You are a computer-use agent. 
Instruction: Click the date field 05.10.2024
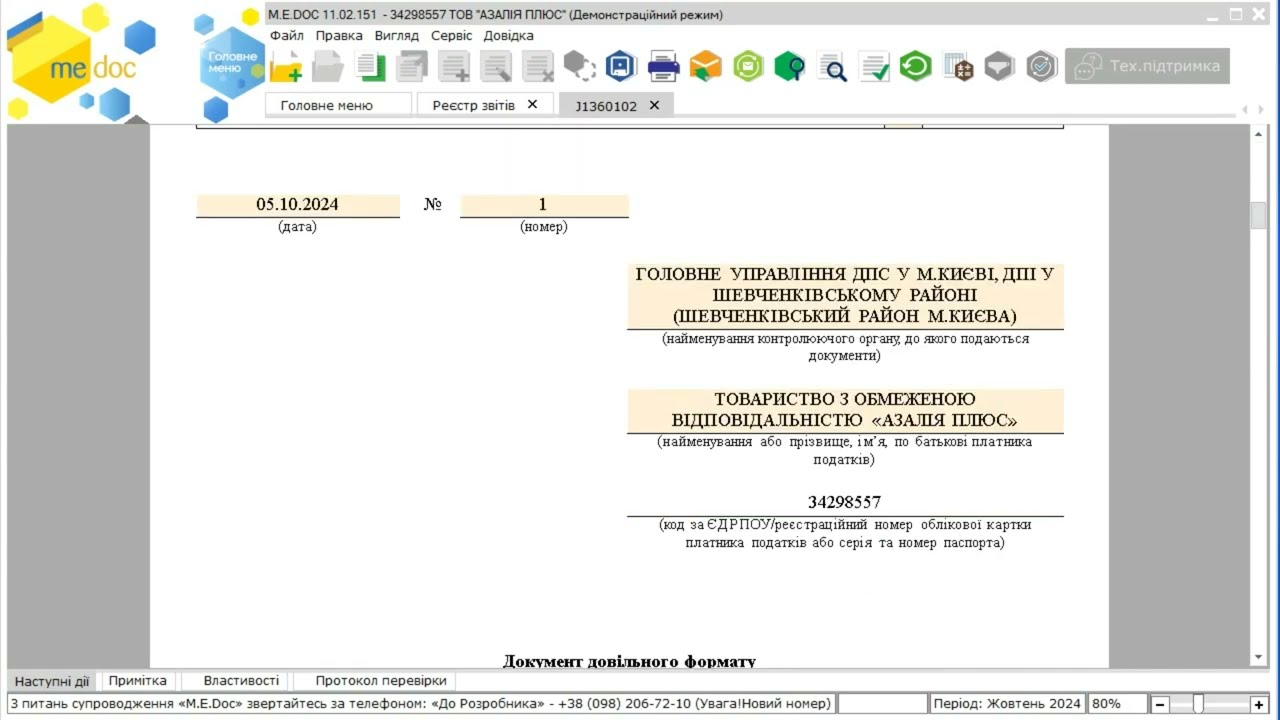[x=298, y=205]
